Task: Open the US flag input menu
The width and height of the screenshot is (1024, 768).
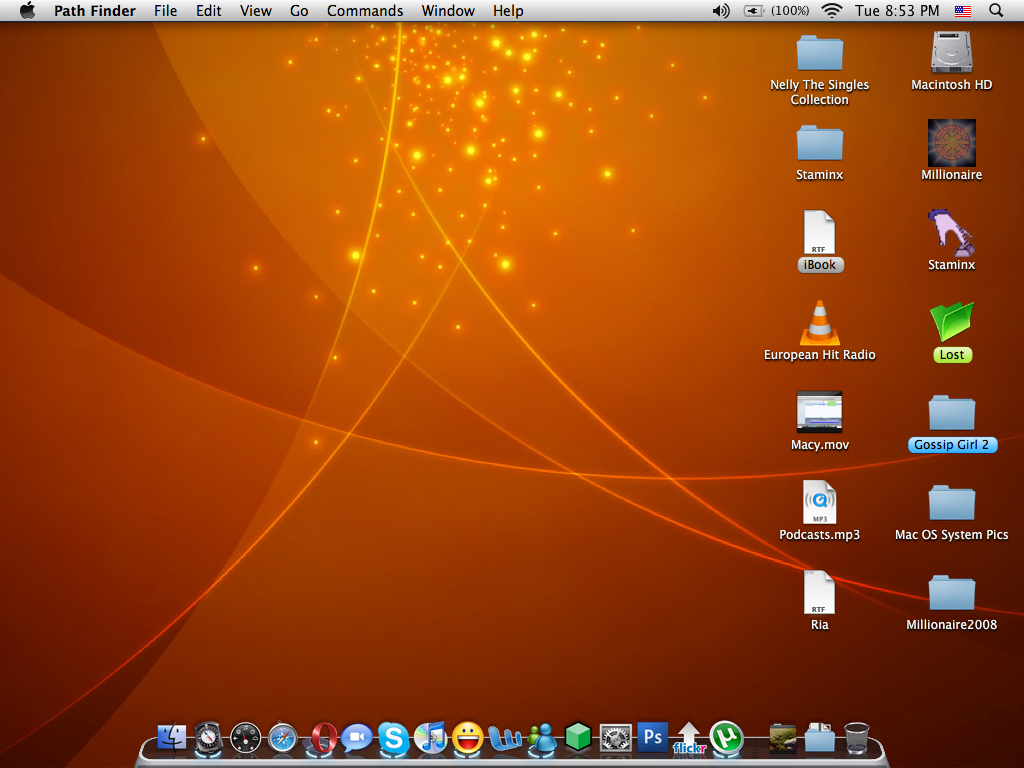Action: click(x=963, y=11)
